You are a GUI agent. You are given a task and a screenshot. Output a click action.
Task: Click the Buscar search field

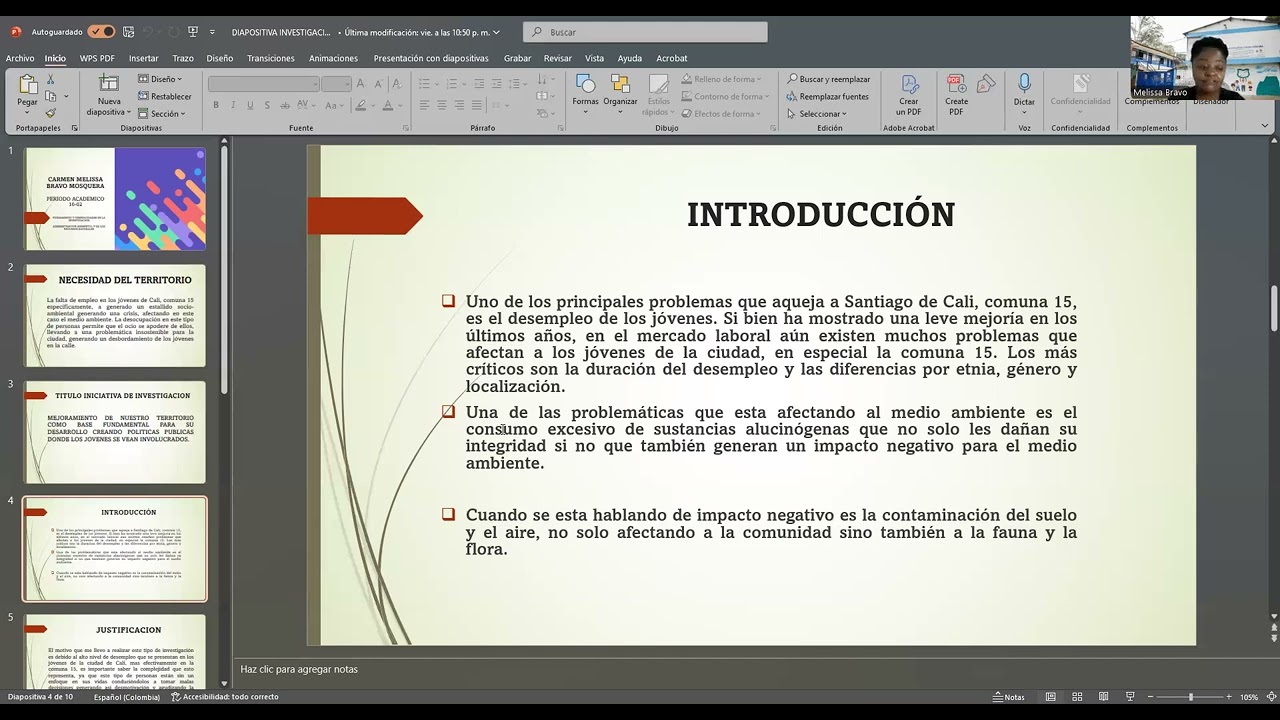tap(645, 32)
